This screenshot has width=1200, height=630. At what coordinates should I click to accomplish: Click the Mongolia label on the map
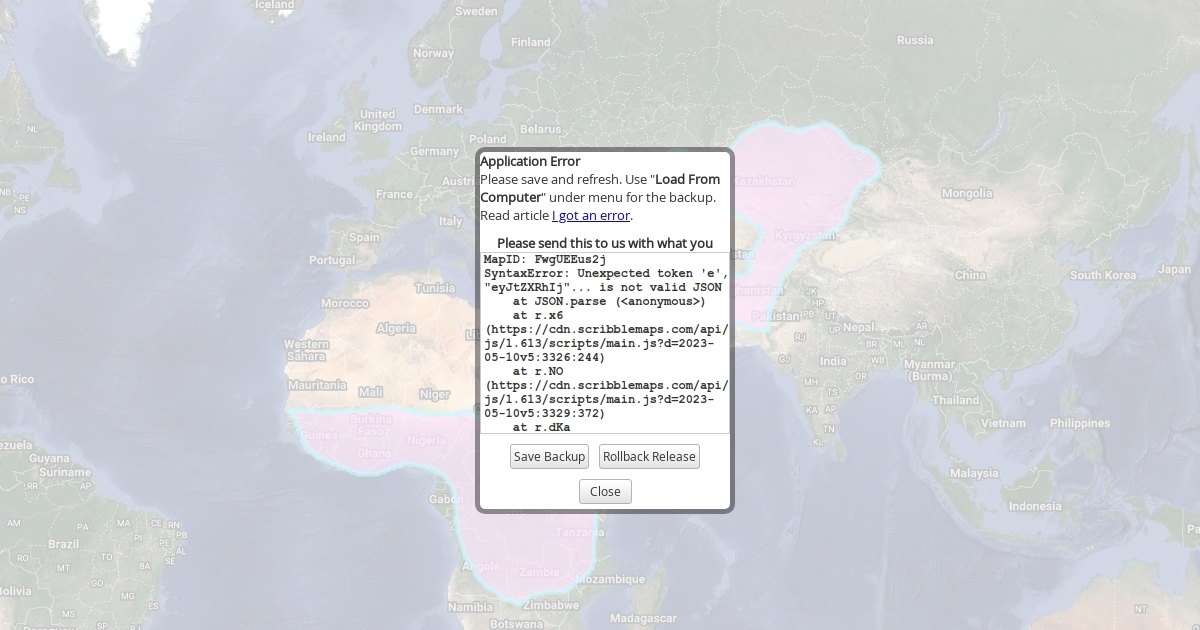[967, 193]
